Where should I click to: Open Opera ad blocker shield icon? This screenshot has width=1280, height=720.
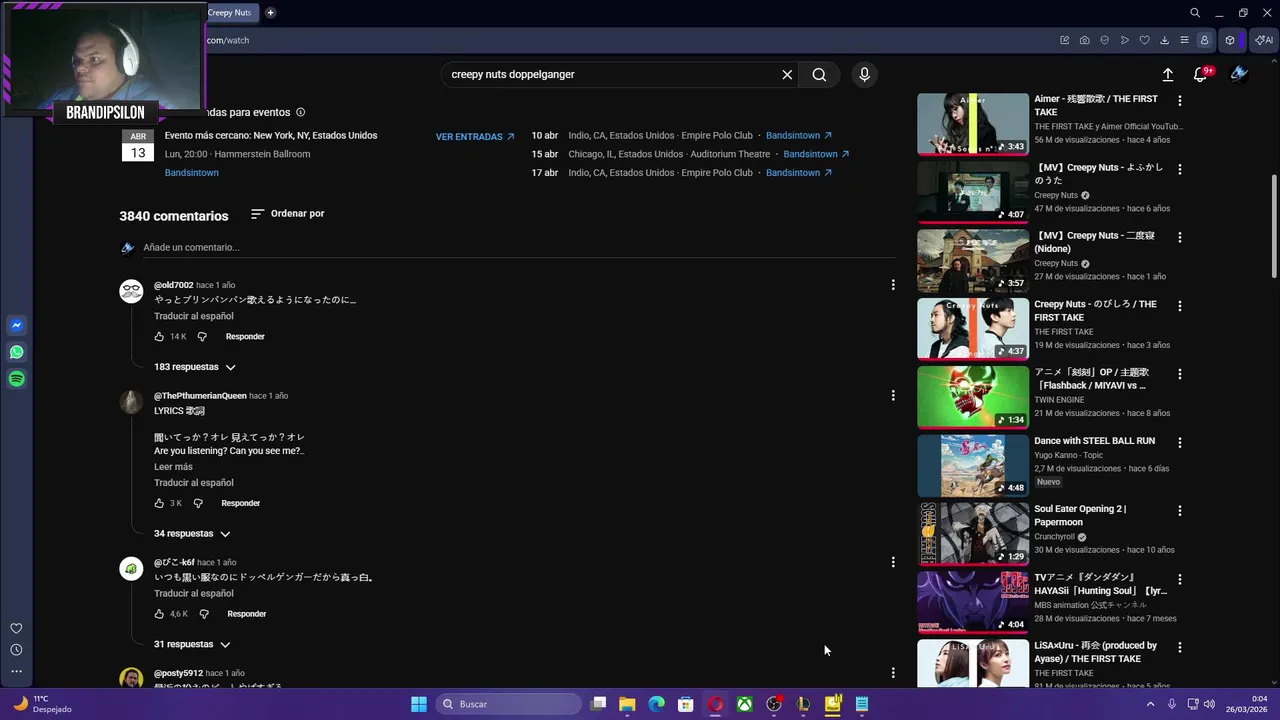point(1104,40)
